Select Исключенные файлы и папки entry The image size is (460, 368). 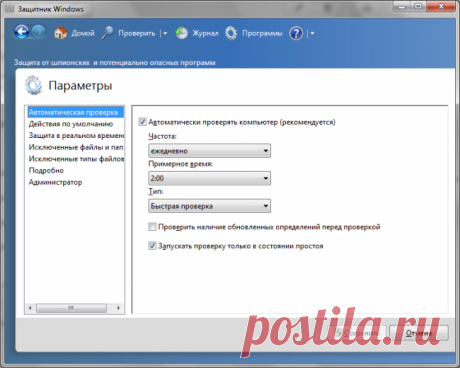click(x=76, y=147)
